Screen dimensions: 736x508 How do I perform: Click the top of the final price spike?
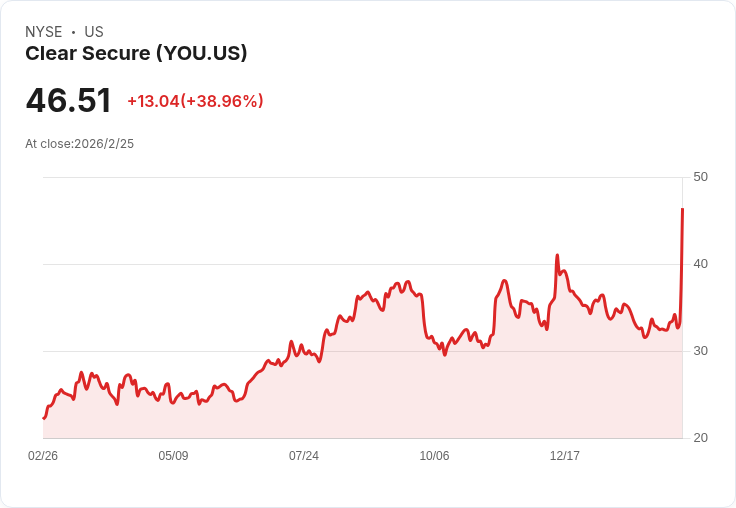click(682, 209)
